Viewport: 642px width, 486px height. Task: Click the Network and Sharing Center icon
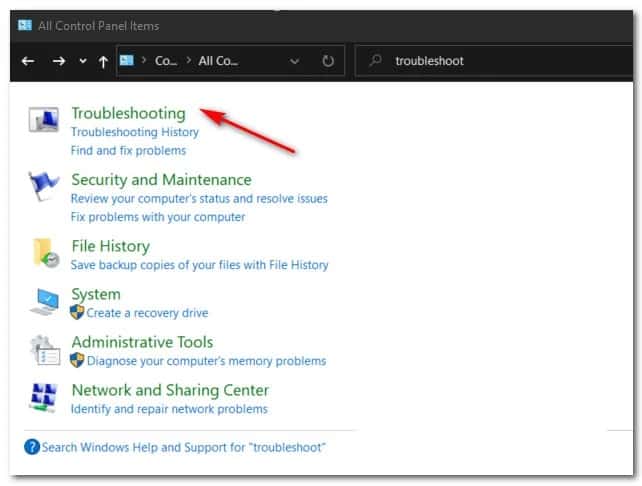pos(43,397)
